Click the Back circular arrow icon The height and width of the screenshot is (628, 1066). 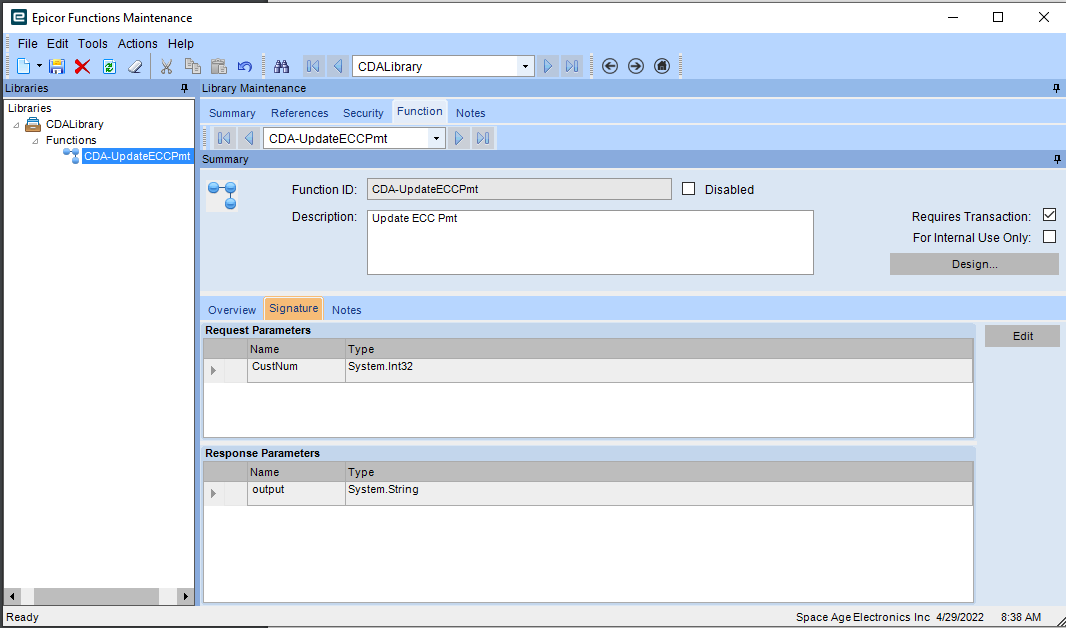(610, 66)
